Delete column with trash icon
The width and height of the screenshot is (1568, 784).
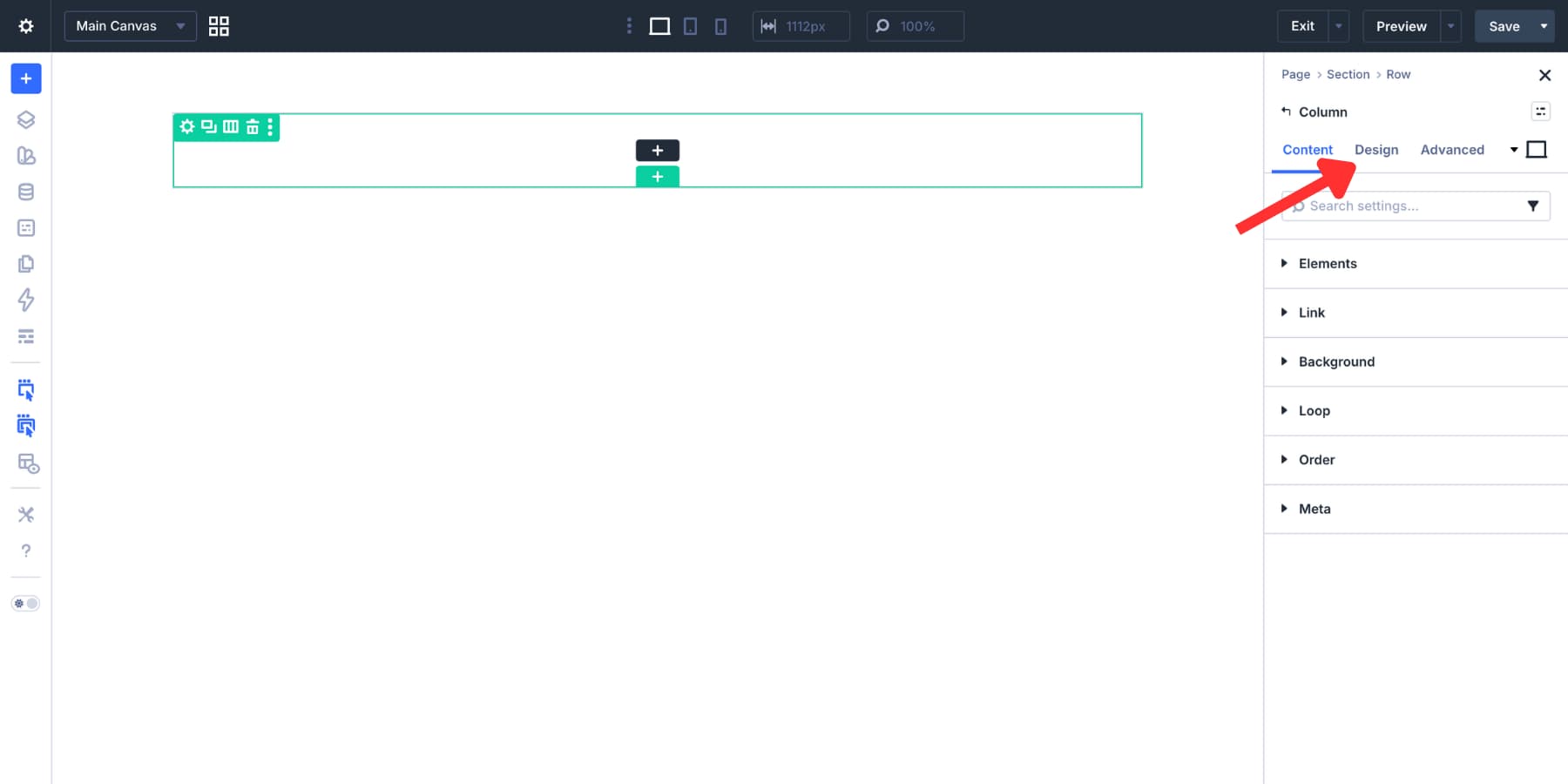point(253,127)
